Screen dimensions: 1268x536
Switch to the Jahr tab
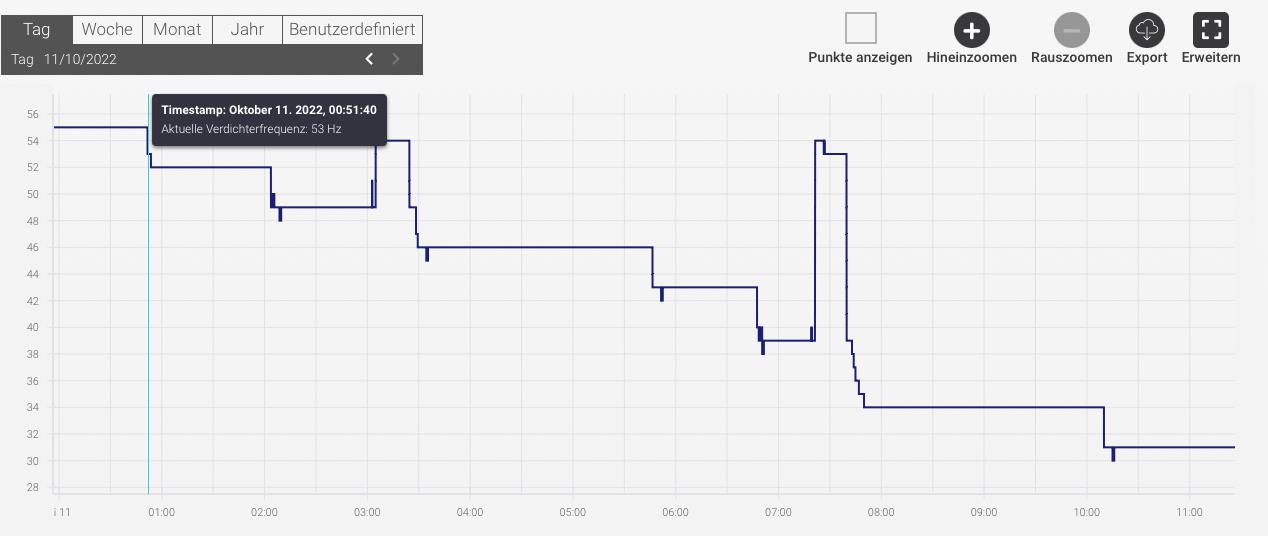(x=247, y=30)
